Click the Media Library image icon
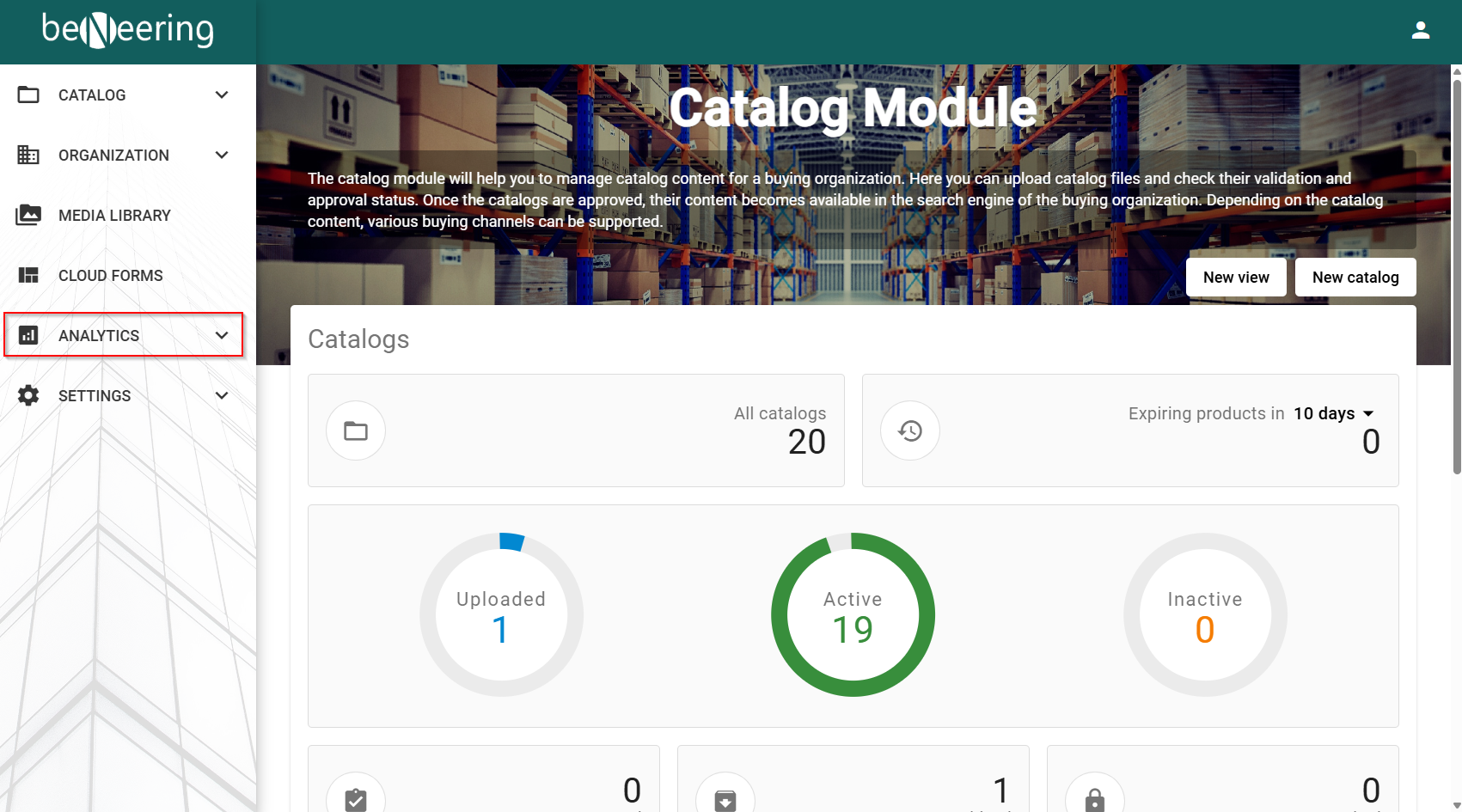Image resolution: width=1462 pixels, height=812 pixels. (x=28, y=215)
